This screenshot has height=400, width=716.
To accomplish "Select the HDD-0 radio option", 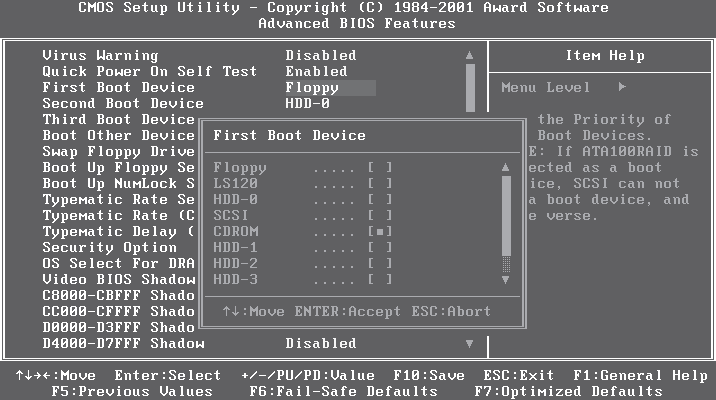I will pos(379,199).
